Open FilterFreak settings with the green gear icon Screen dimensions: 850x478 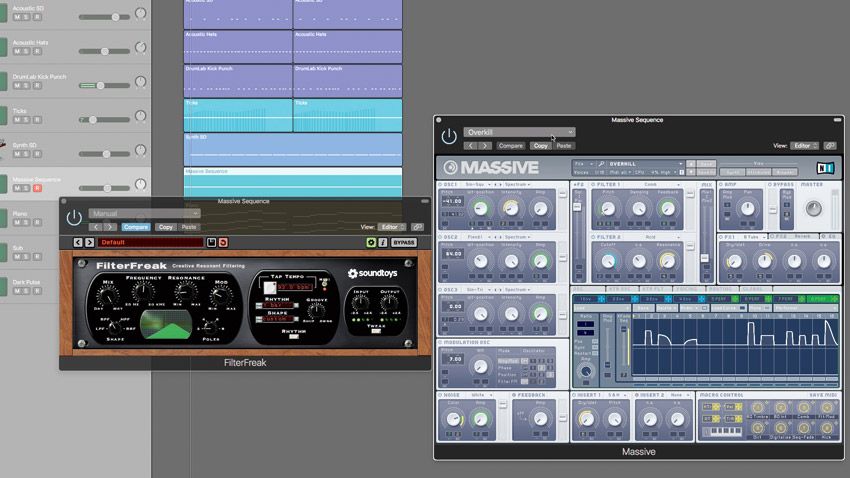tap(371, 242)
